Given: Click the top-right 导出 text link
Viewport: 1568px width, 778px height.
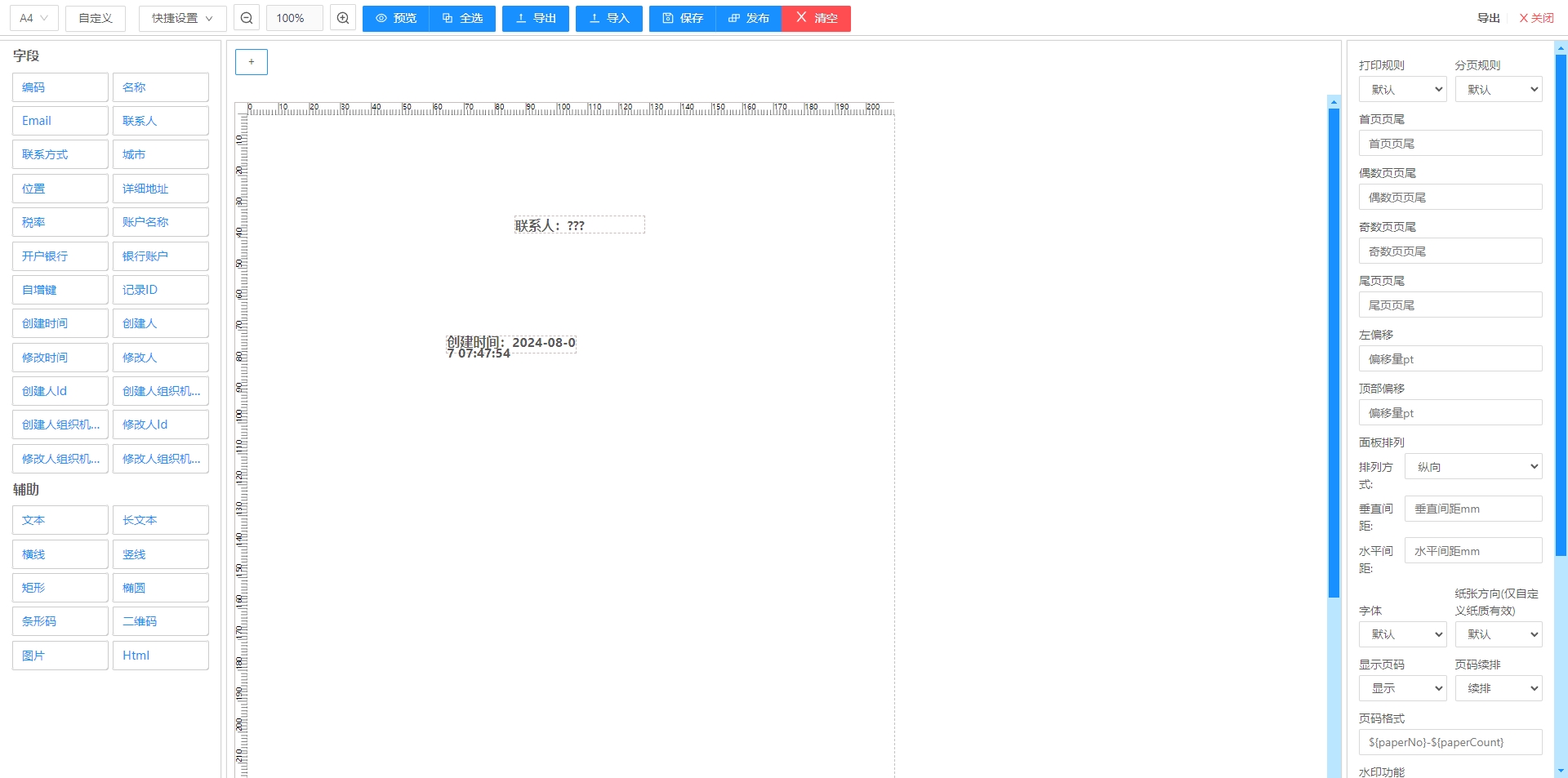Looking at the screenshot, I should [x=1488, y=18].
